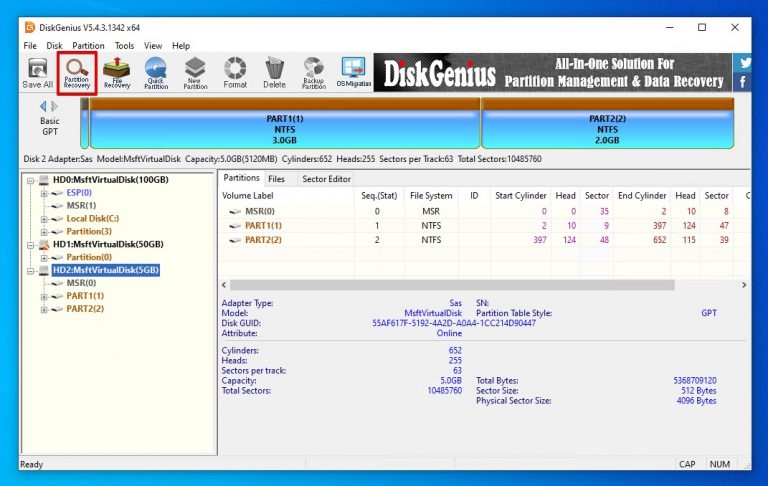Switch to the Sector Editor tab
This screenshot has height=486, width=768.
[326, 179]
